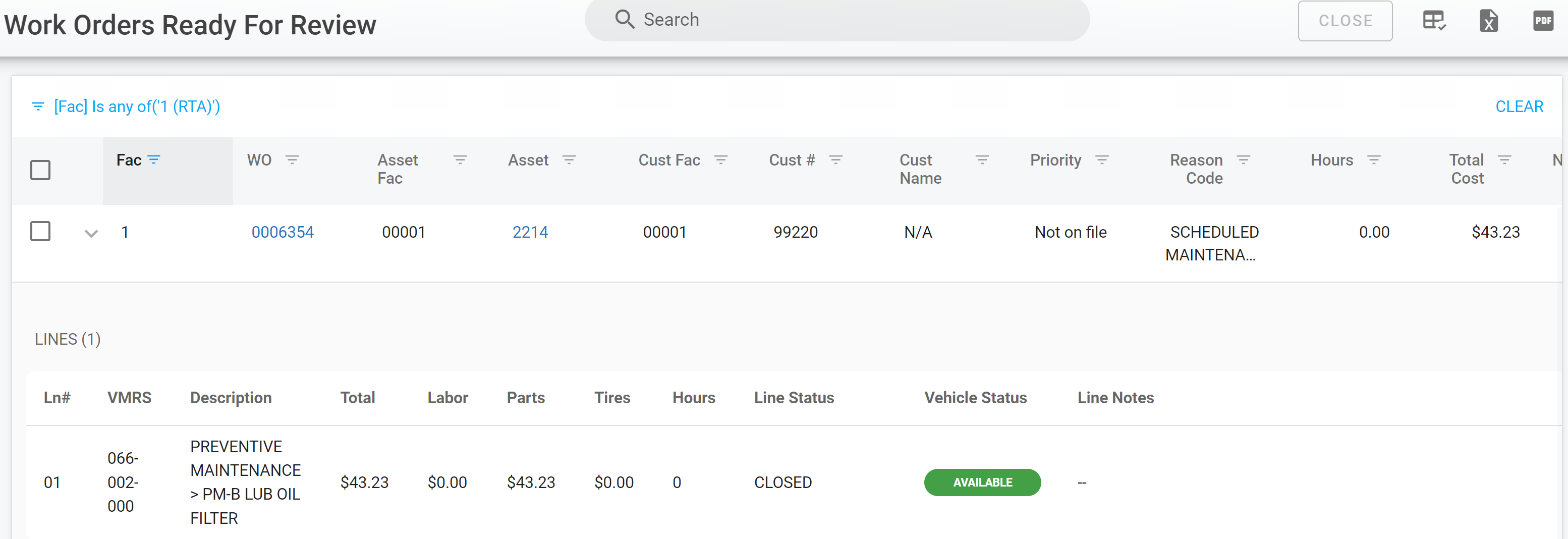Open the active Fac column filter
The height and width of the screenshot is (539, 1568).
[154, 159]
